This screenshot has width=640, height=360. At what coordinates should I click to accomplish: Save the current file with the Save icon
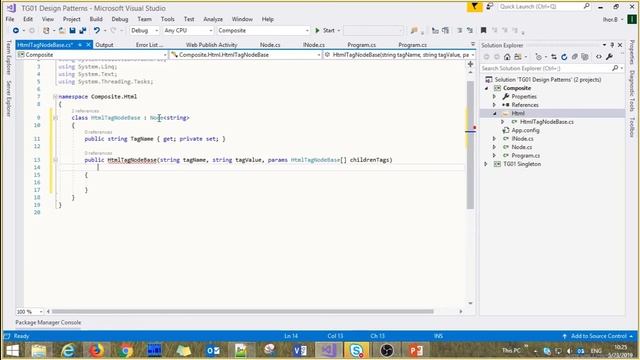tap(72, 31)
